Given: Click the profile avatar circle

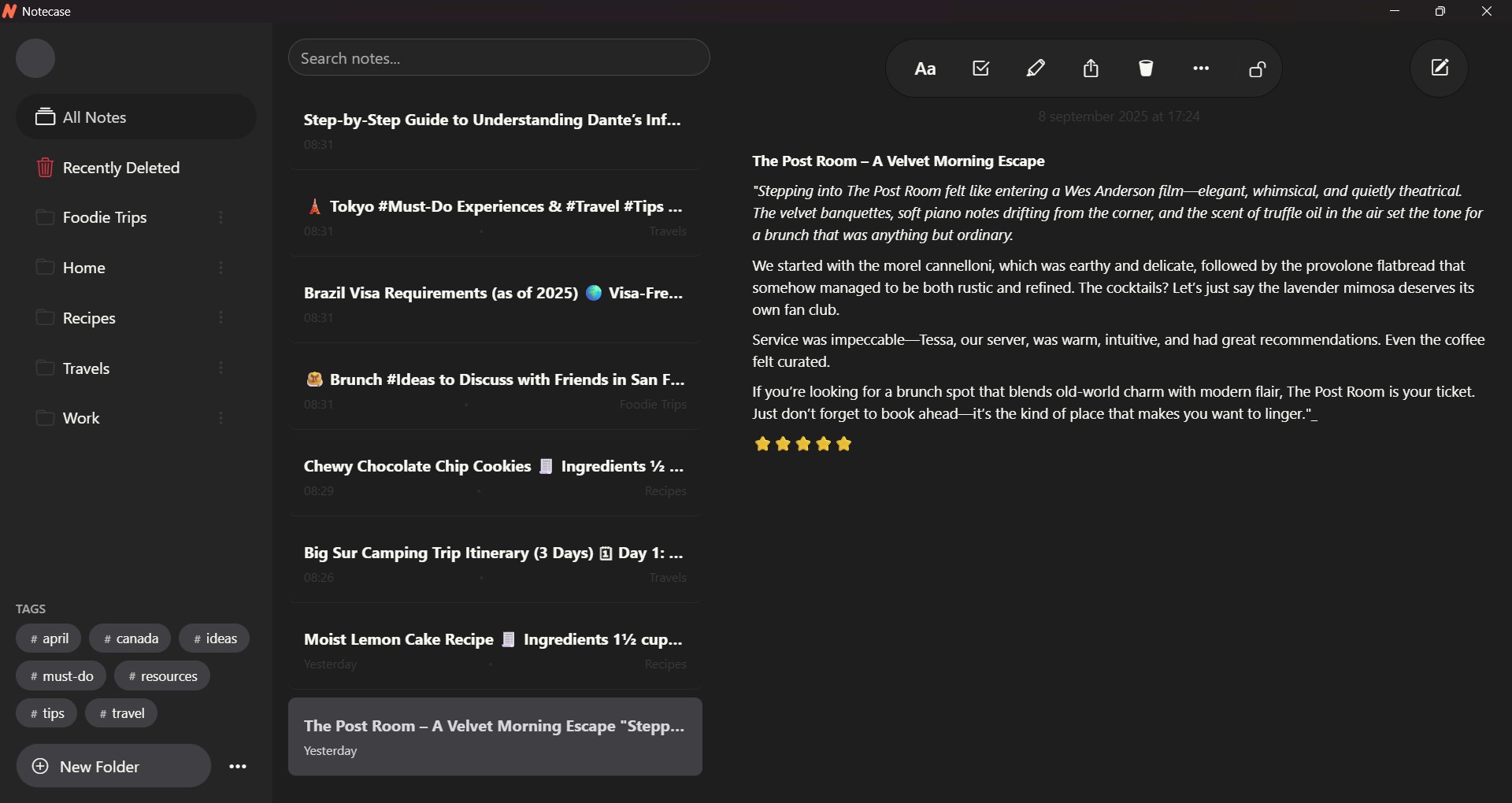Looking at the screenshot, I should click(x=35, y=58).
